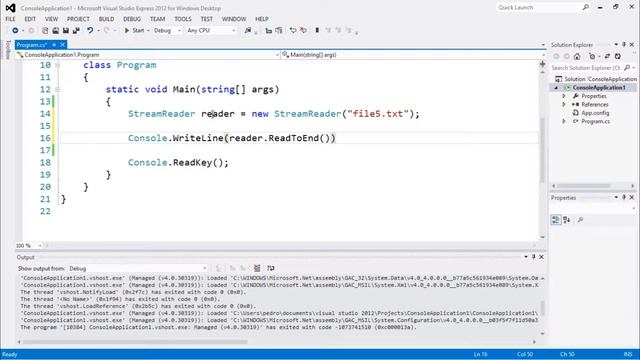Open the TEST menu

[207, 19]
